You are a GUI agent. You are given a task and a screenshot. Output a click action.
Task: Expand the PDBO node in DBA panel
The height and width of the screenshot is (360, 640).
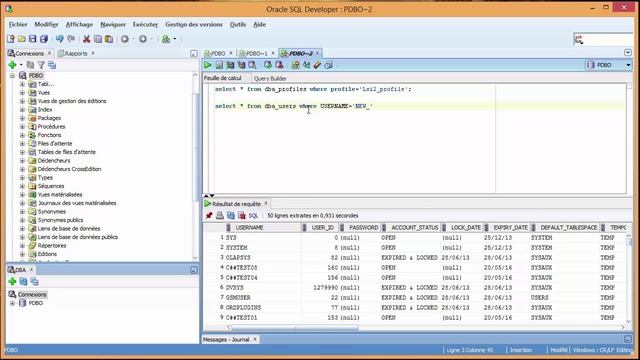pos(12,303)
